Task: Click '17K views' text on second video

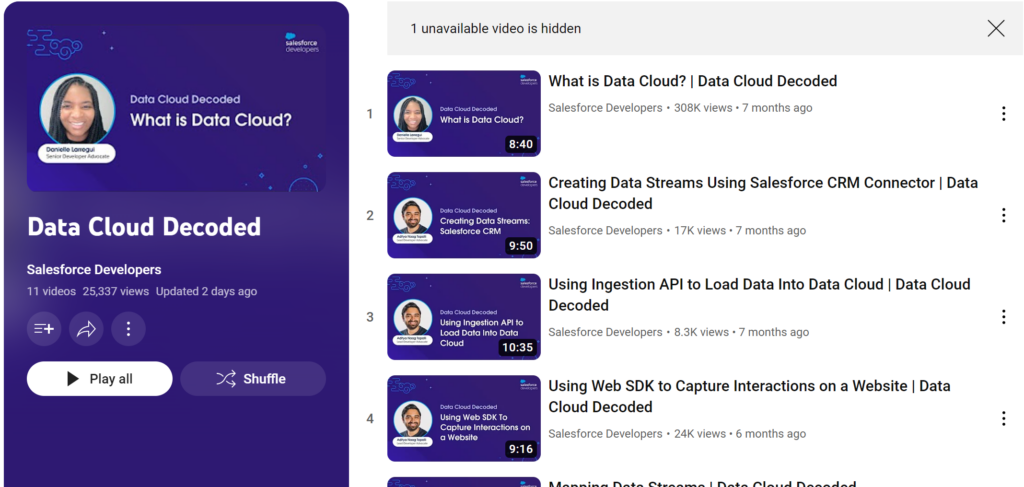Action: coord(699,230)
